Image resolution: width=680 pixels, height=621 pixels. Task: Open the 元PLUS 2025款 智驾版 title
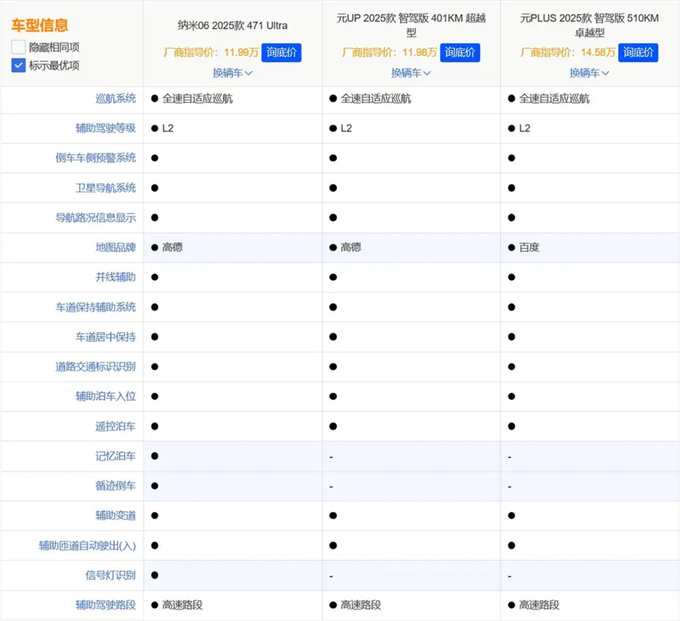pyautogui.click(x=589, y=25)
